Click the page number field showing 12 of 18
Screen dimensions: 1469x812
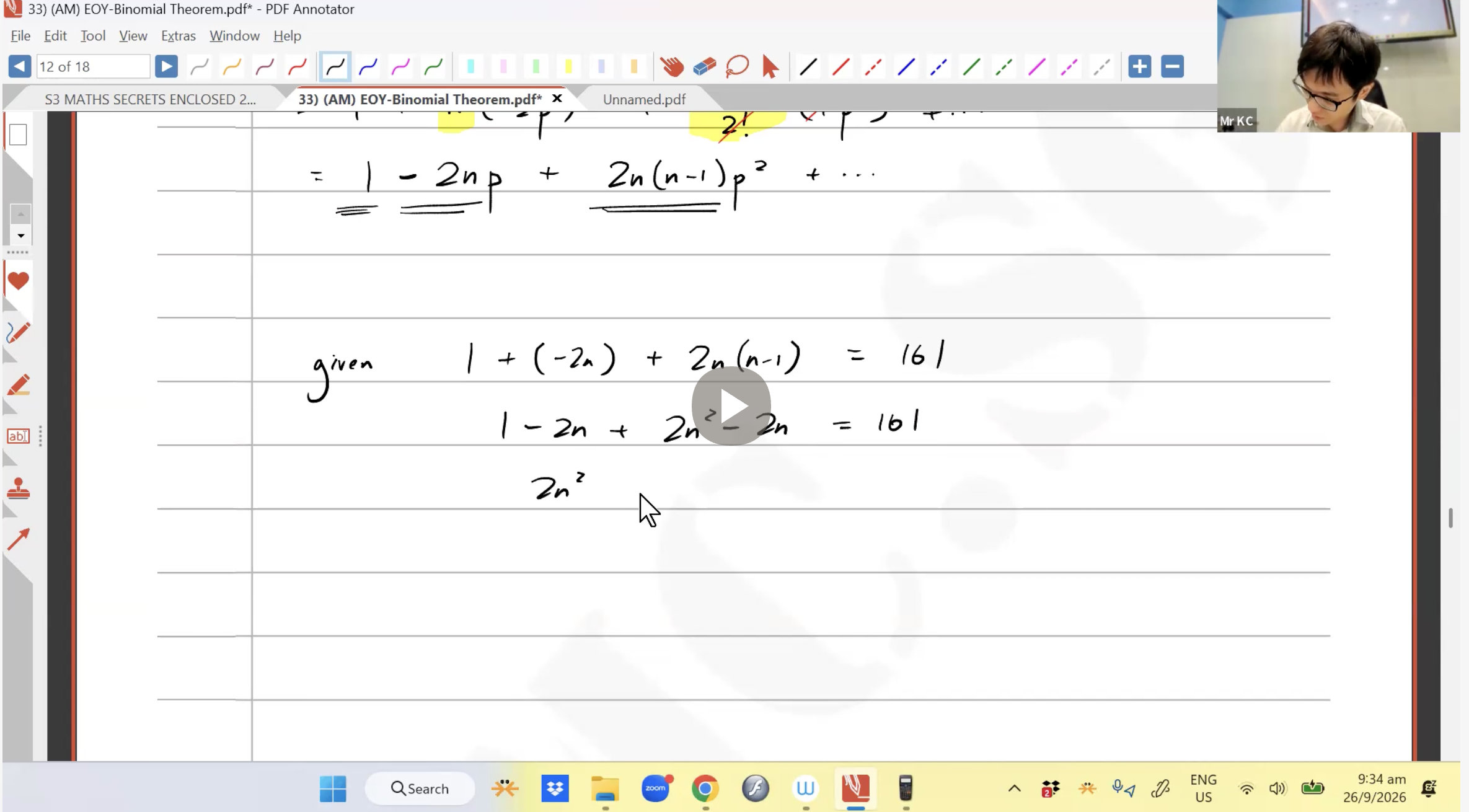(93, 66)
